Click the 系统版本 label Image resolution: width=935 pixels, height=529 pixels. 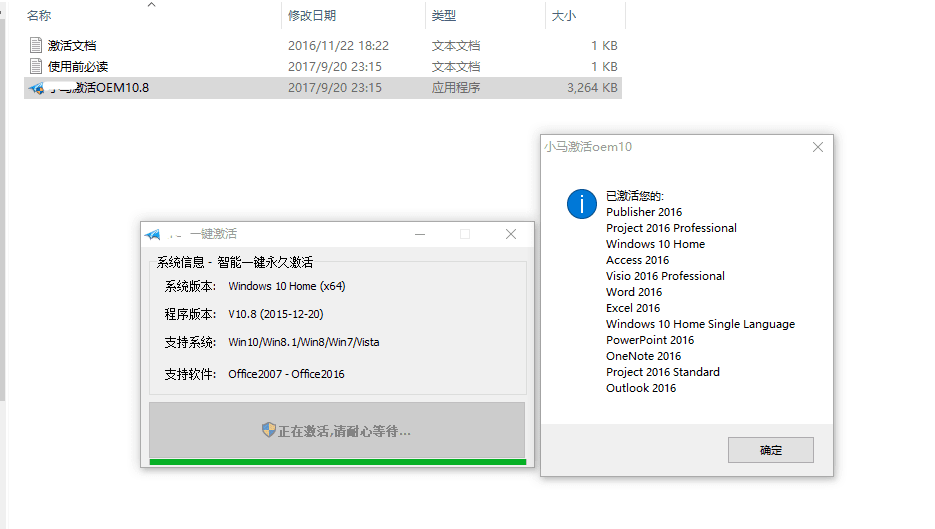click(190, 286)
